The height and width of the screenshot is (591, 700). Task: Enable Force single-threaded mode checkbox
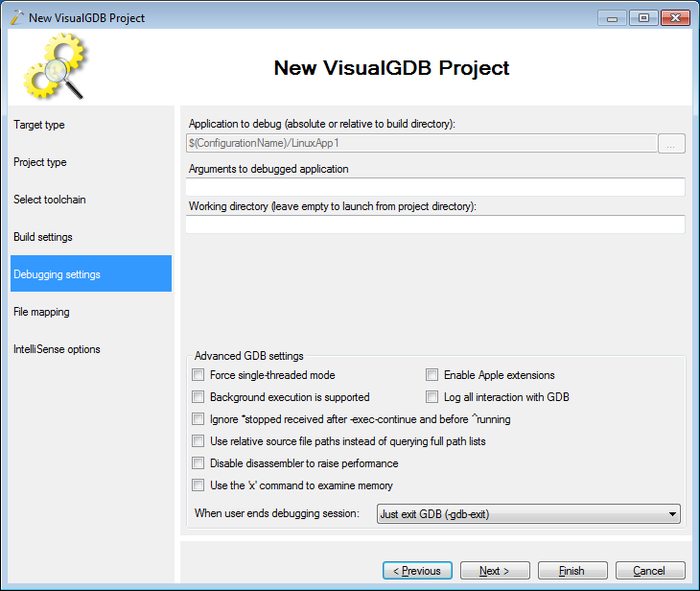(x=198, y=375)
